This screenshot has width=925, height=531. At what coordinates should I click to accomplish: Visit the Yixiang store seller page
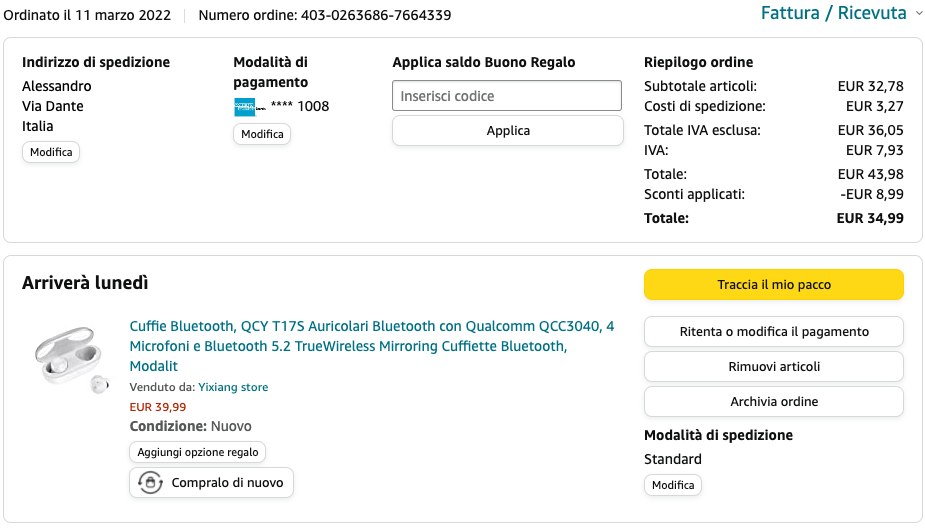tap(233, 387)
